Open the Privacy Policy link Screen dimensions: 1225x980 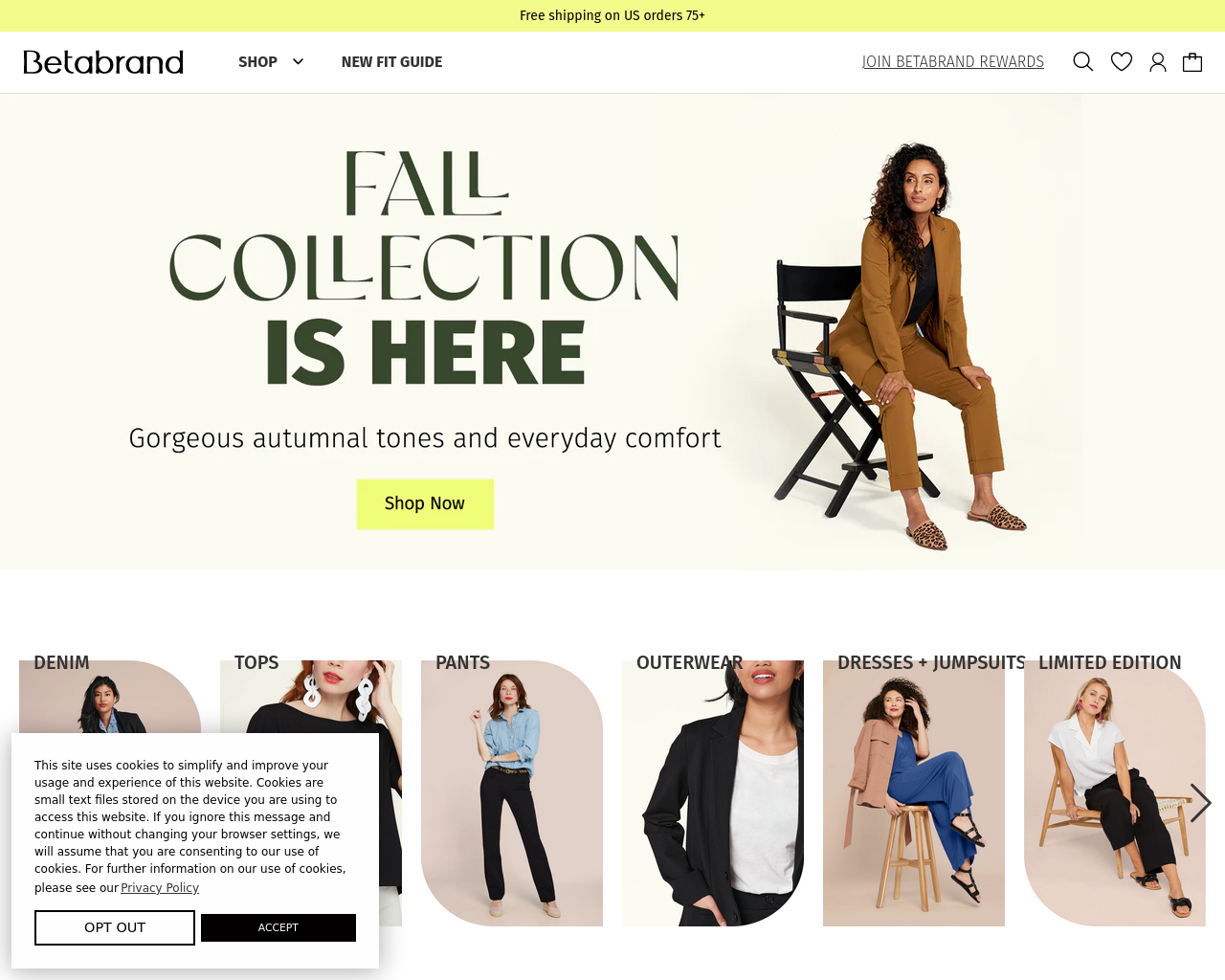coord(160,888)
